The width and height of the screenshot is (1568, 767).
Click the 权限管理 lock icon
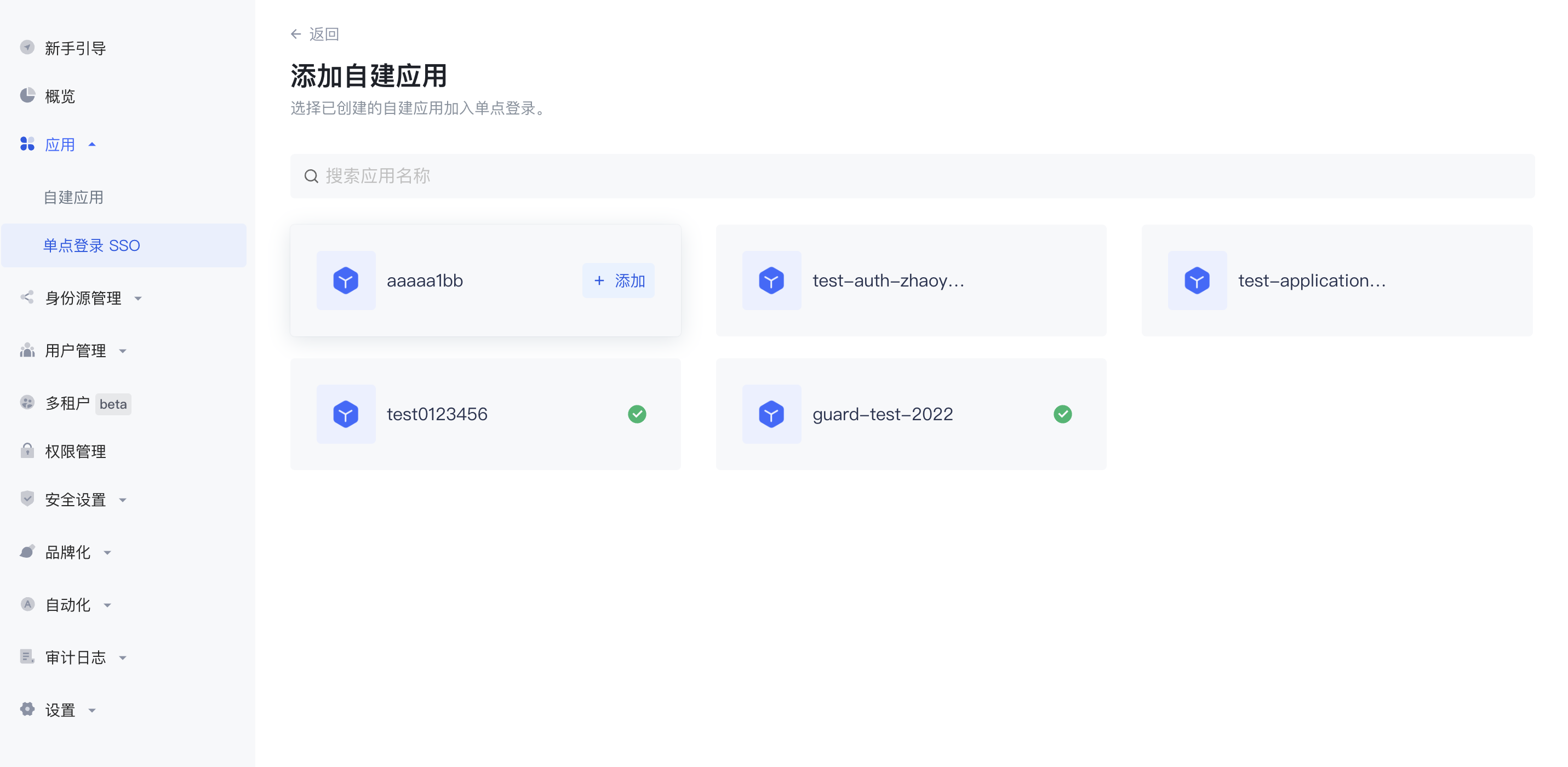point(27,450)
